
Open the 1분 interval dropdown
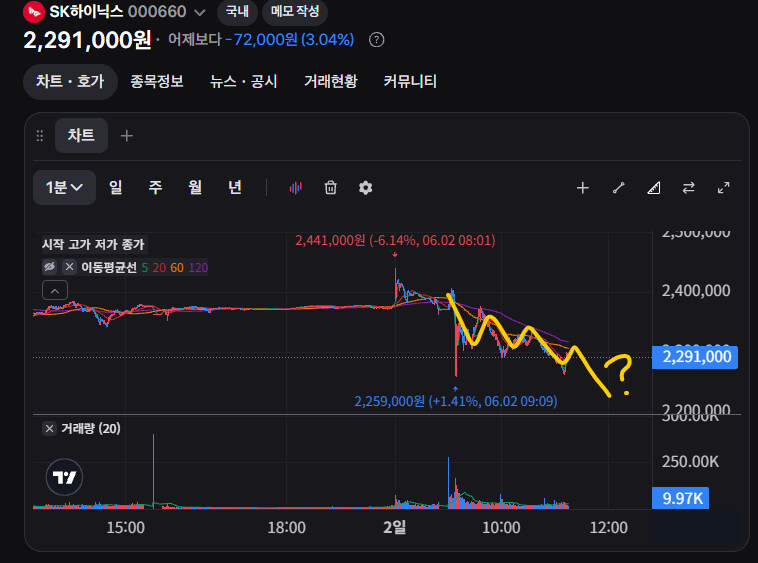tap(64, 188)
